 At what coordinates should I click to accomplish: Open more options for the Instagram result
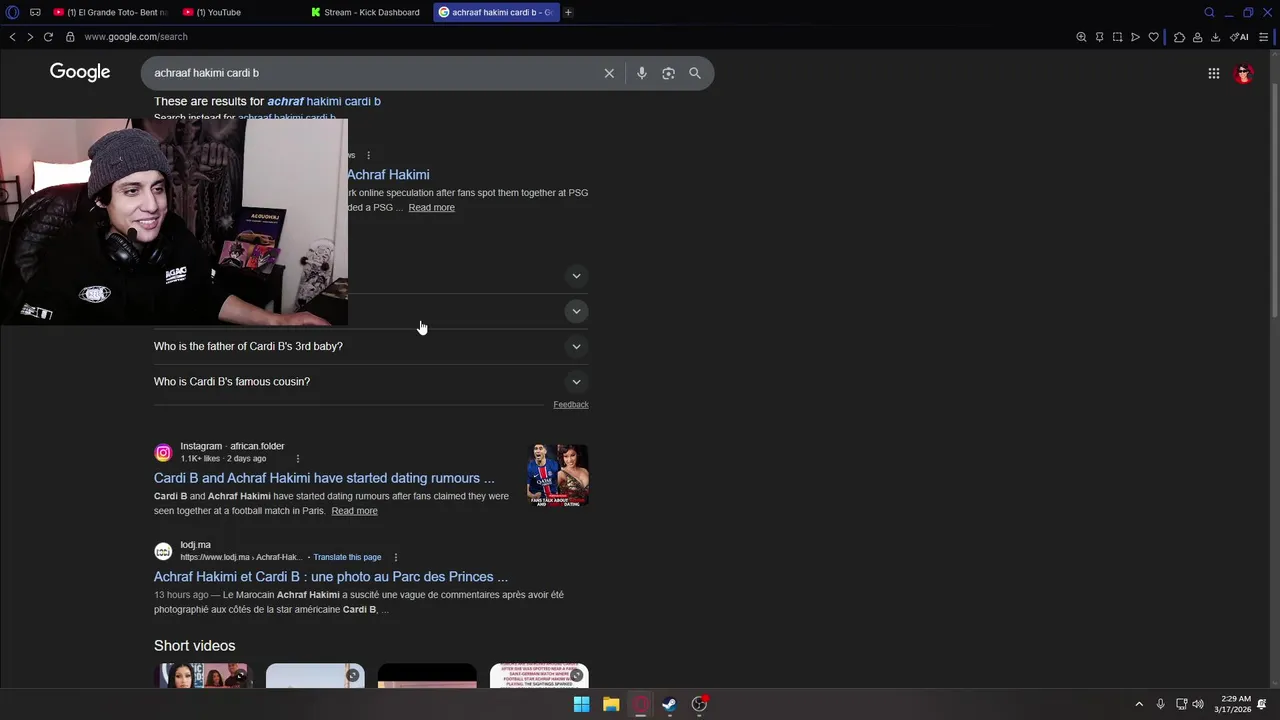297,458
